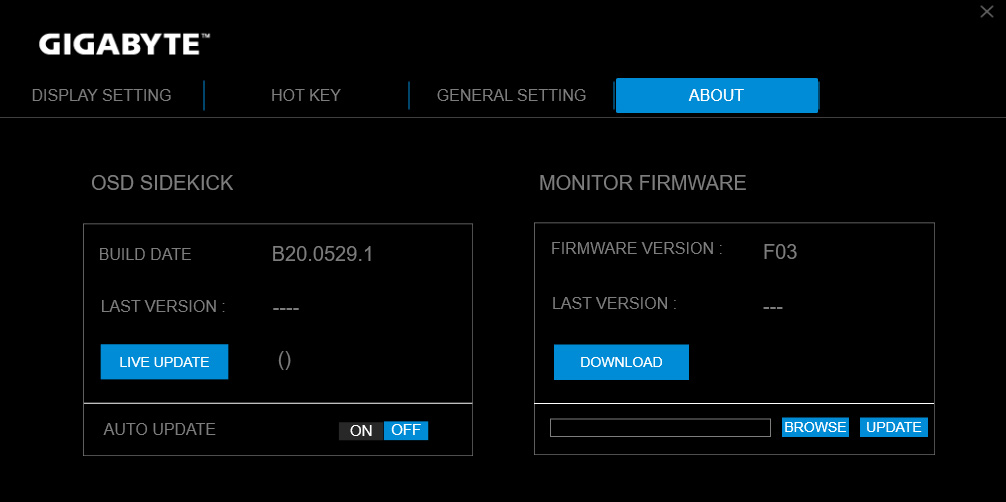
Task: Click the GIGABYTE logo
Action: pyautogui.click(x=124, y=44)
